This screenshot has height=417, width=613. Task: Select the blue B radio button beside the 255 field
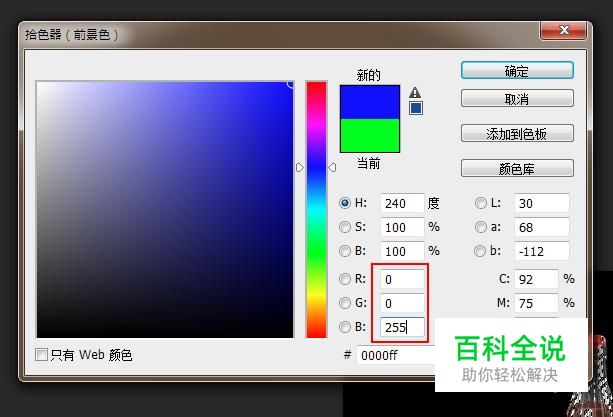(345, 327)
